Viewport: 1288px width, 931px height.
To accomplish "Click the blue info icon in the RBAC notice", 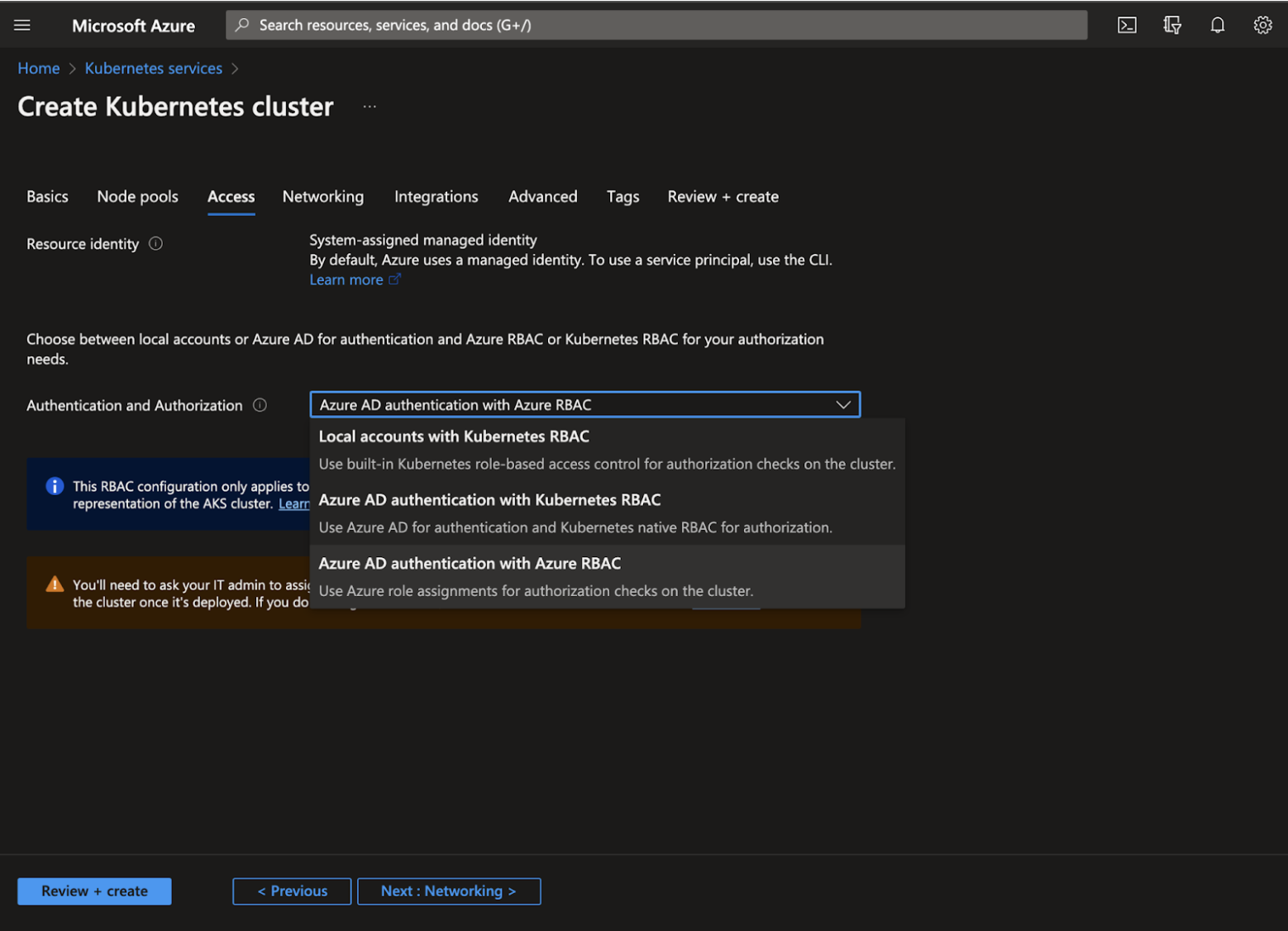I will pos(55,486).
